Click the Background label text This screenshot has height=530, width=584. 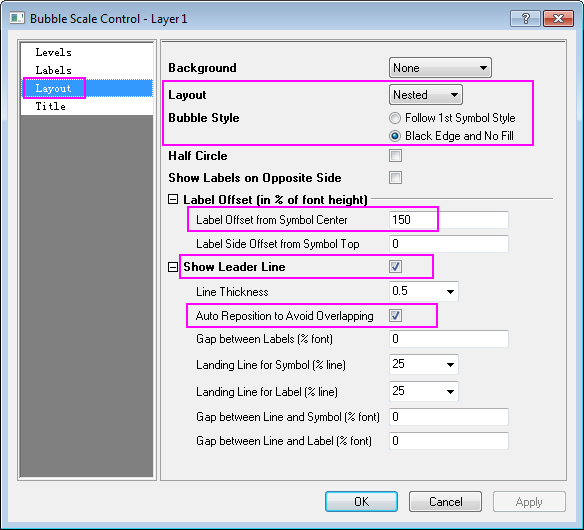click(x=202, y=68)
